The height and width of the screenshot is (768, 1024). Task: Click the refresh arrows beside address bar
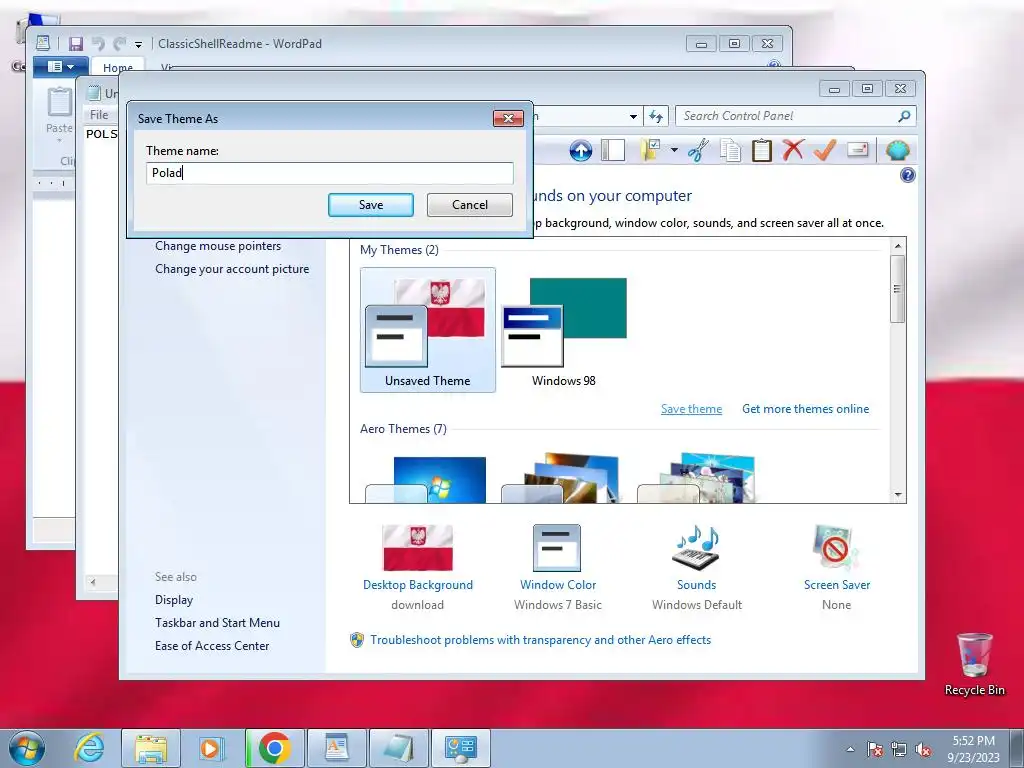656,116
